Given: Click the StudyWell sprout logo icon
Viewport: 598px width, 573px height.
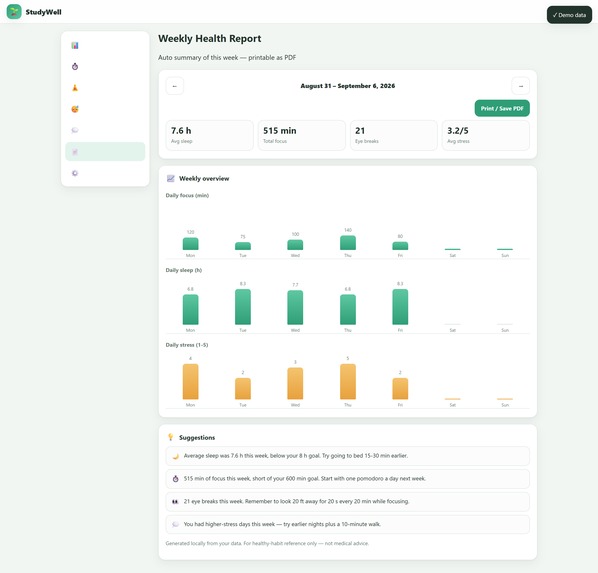Looking at the screenshot, I should pyautogui.click(x=14, y=12).
